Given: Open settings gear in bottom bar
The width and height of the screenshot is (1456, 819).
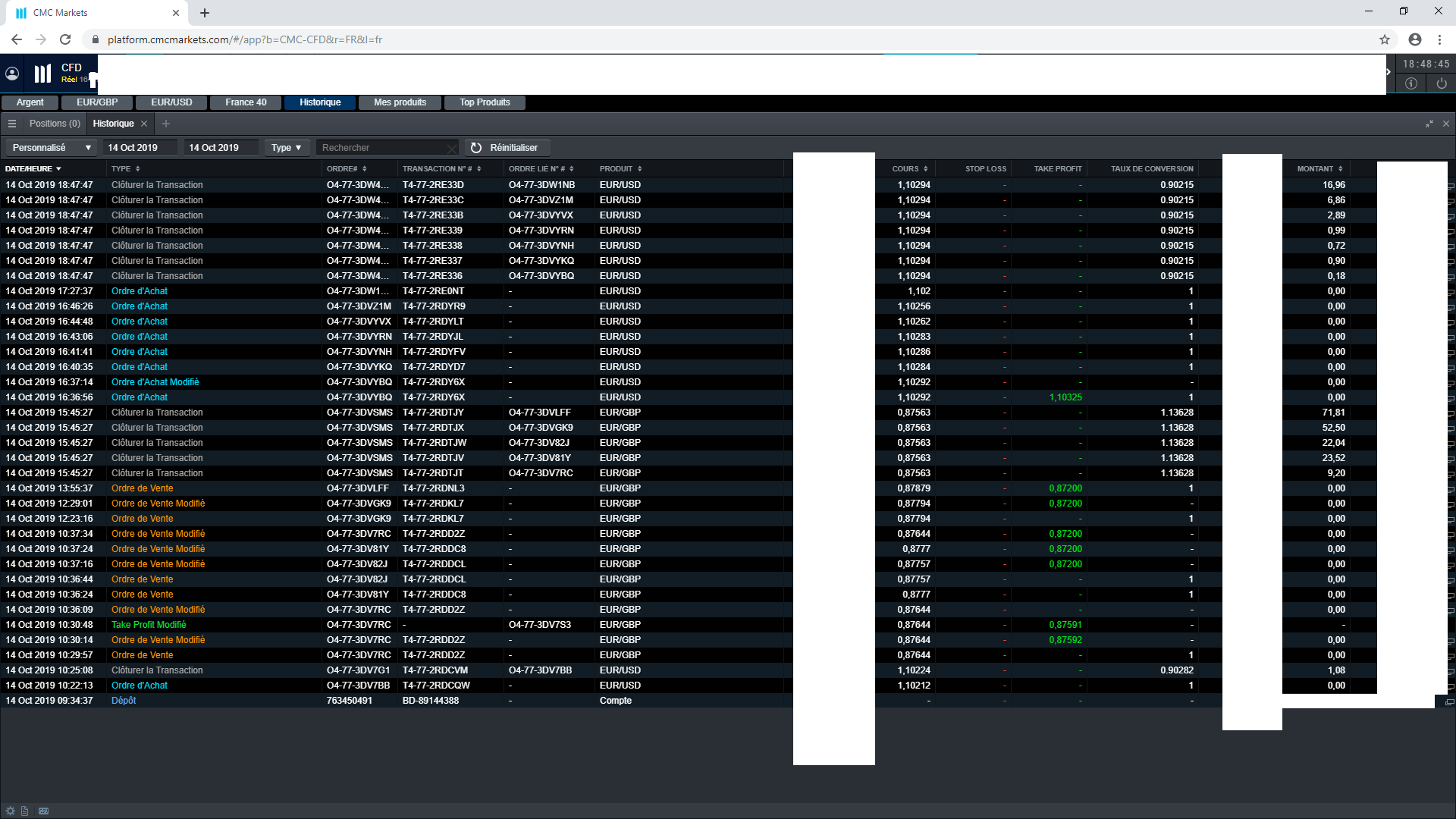Looking at the screenshot, I should tap(10, 811).
